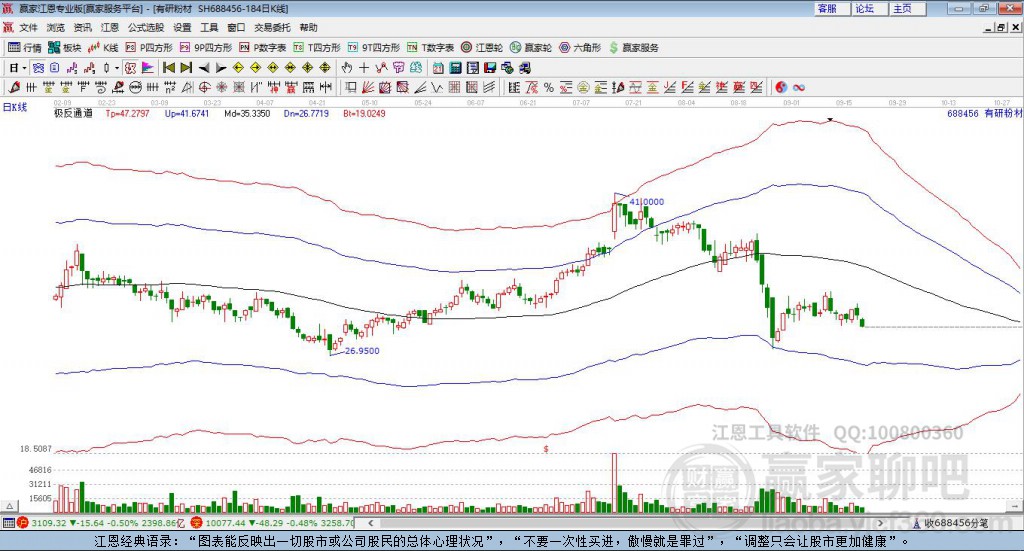This screenshot has height=551, width=1024.
Task: Click the 26.9500 low price marker
Action: pos(362,351)
